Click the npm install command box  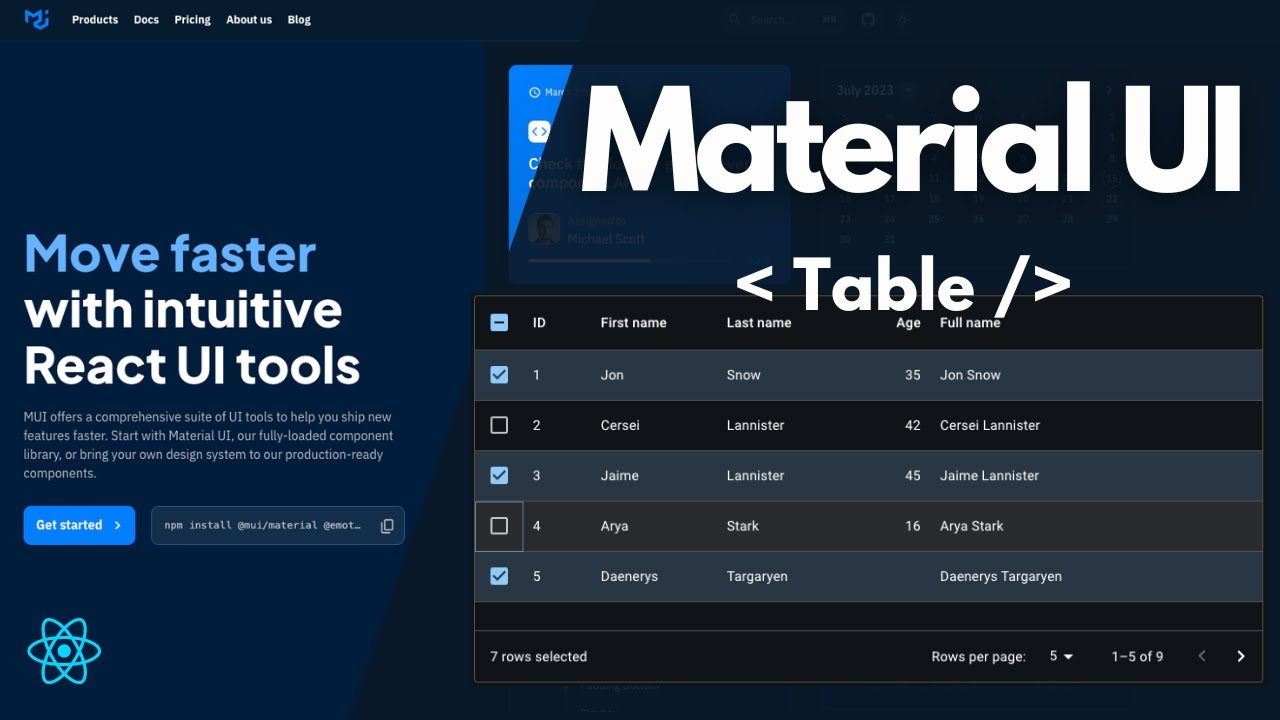click(x=278, y=525)
